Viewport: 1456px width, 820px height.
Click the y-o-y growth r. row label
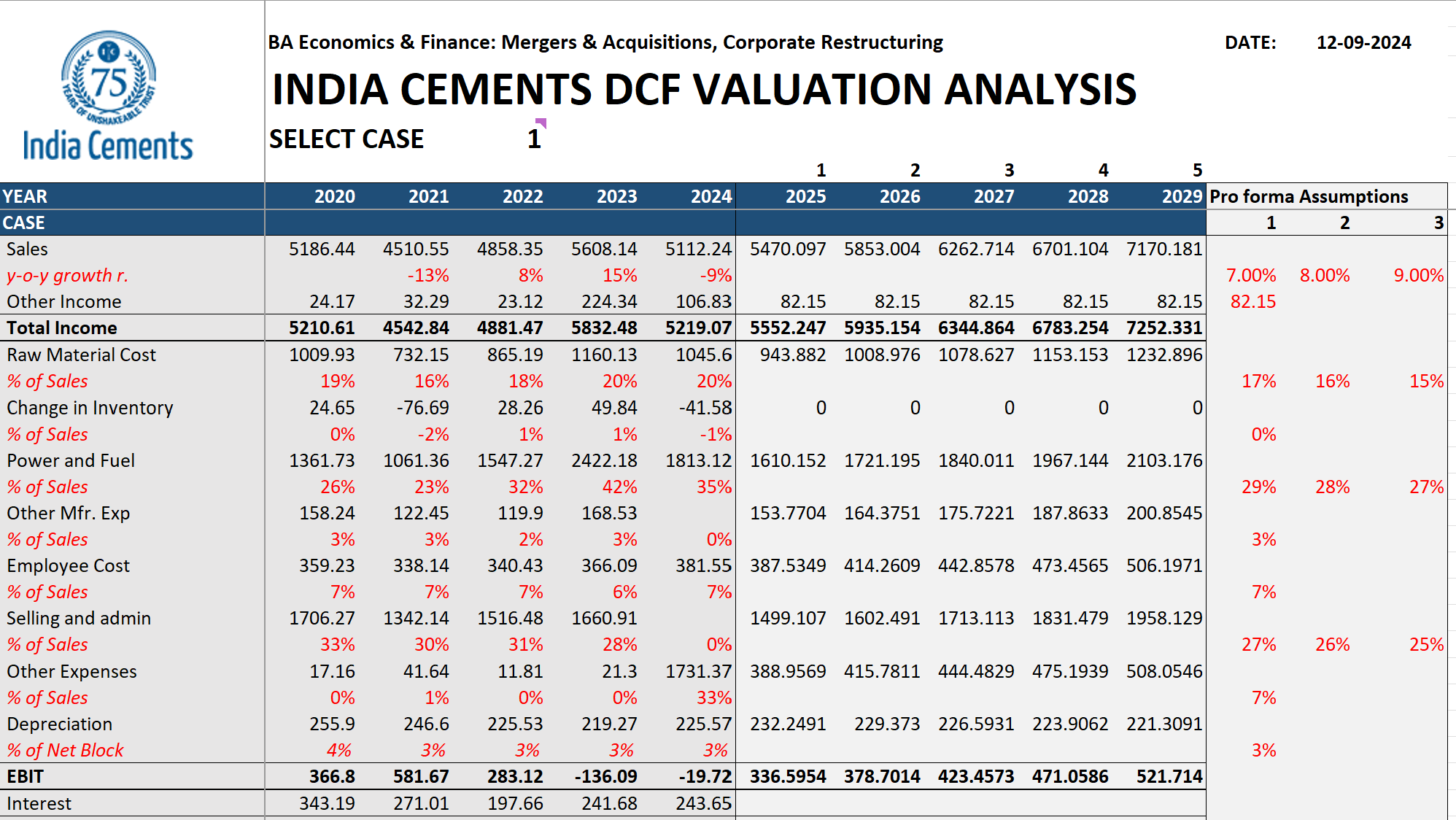point(67,276)
